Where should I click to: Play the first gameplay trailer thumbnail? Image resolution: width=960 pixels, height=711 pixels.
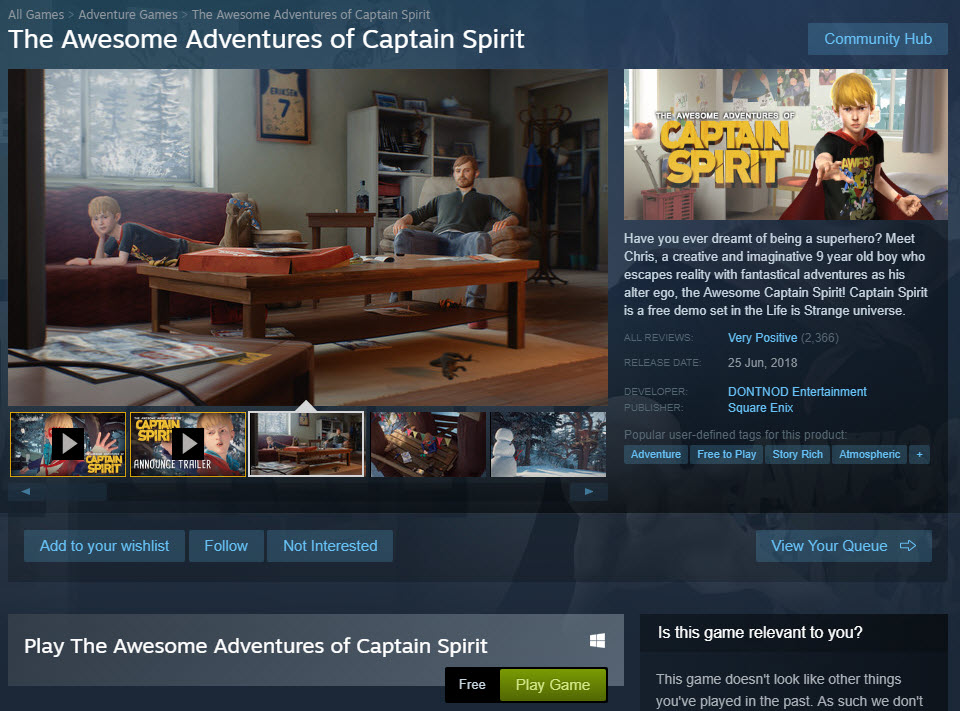(x=68, y=444)
